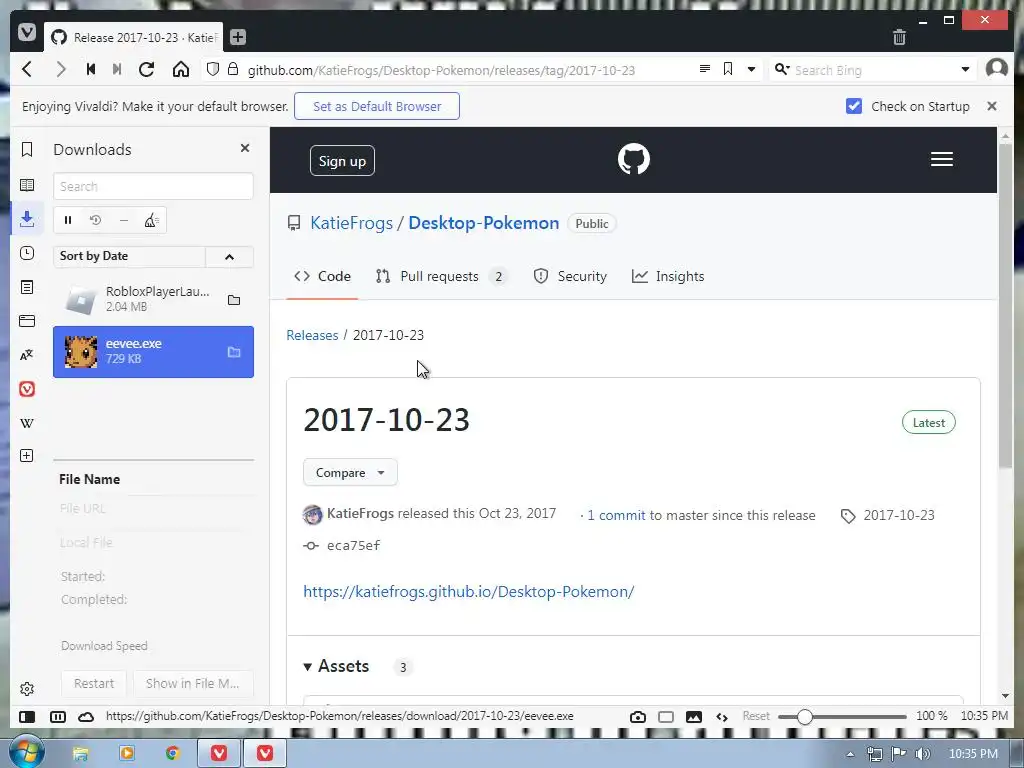The width and height of the screenshot is (1024, 768).
Task: Switch to the Pull requests tab
Action: point(441,276)
